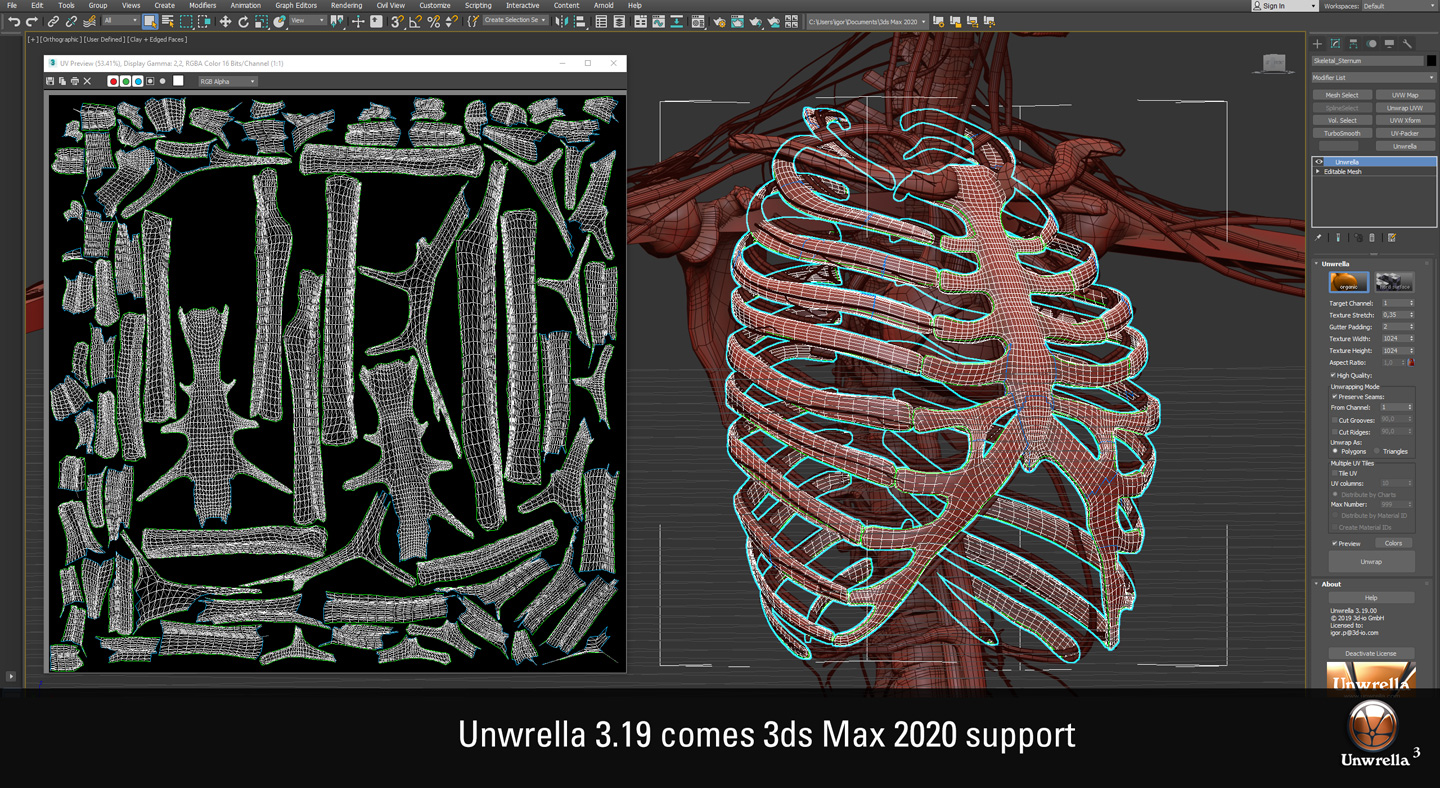Click the Deactivate License button
This screenshot has width=1440, height=788.
point(1371,654)
